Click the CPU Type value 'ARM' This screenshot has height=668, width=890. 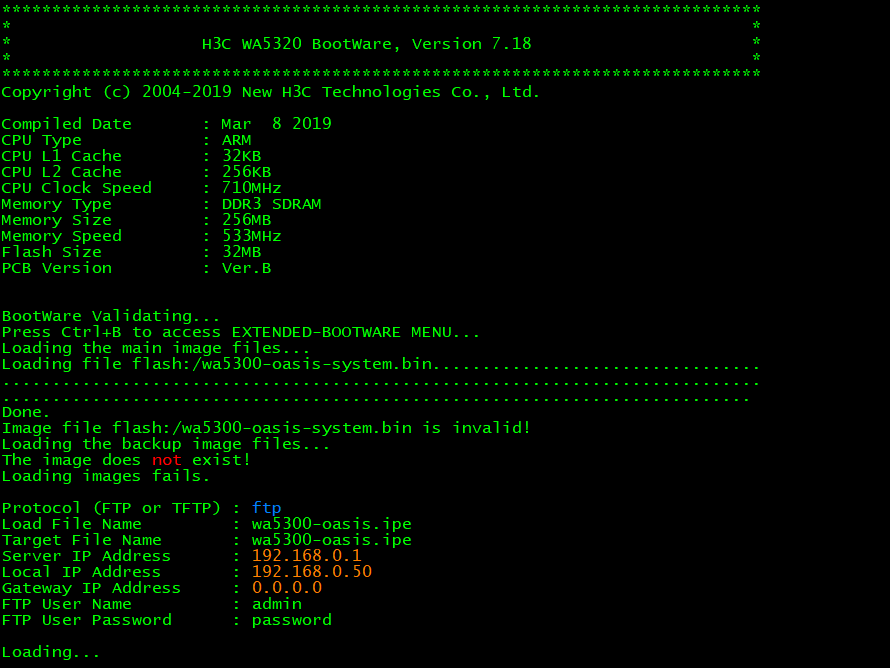[236, 140]
